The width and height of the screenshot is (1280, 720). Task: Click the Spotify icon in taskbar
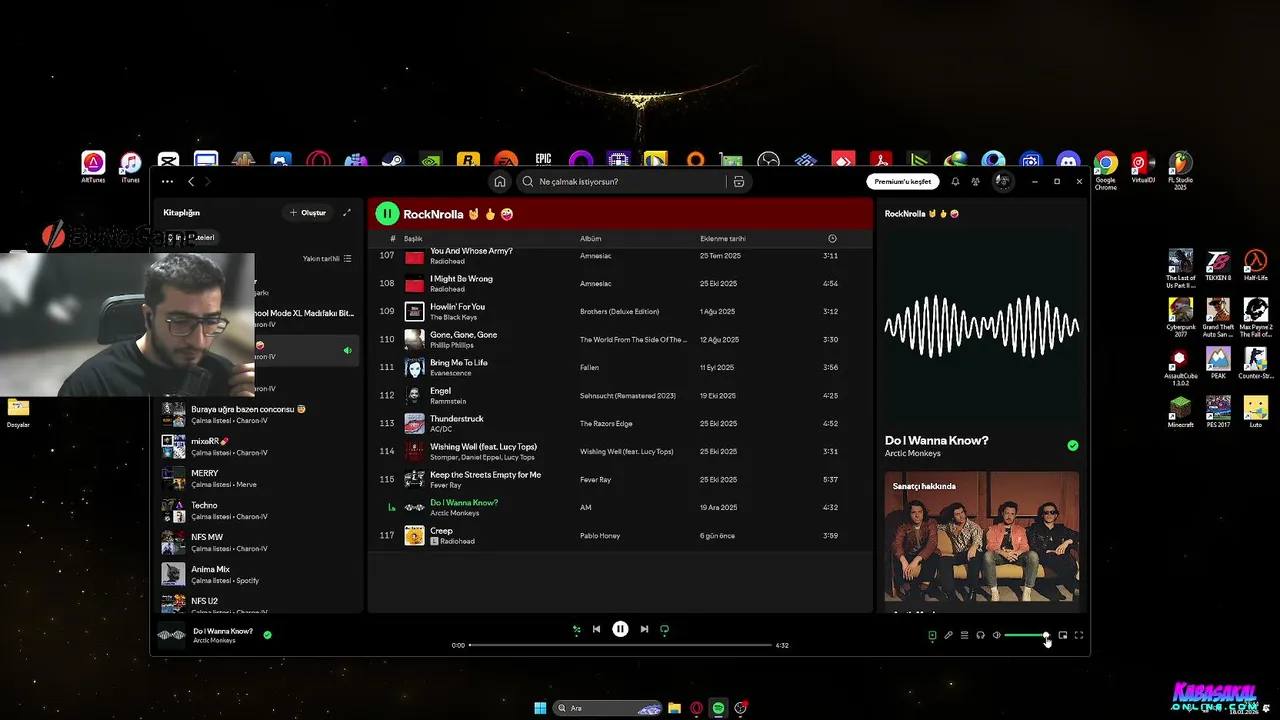point(718,708)
